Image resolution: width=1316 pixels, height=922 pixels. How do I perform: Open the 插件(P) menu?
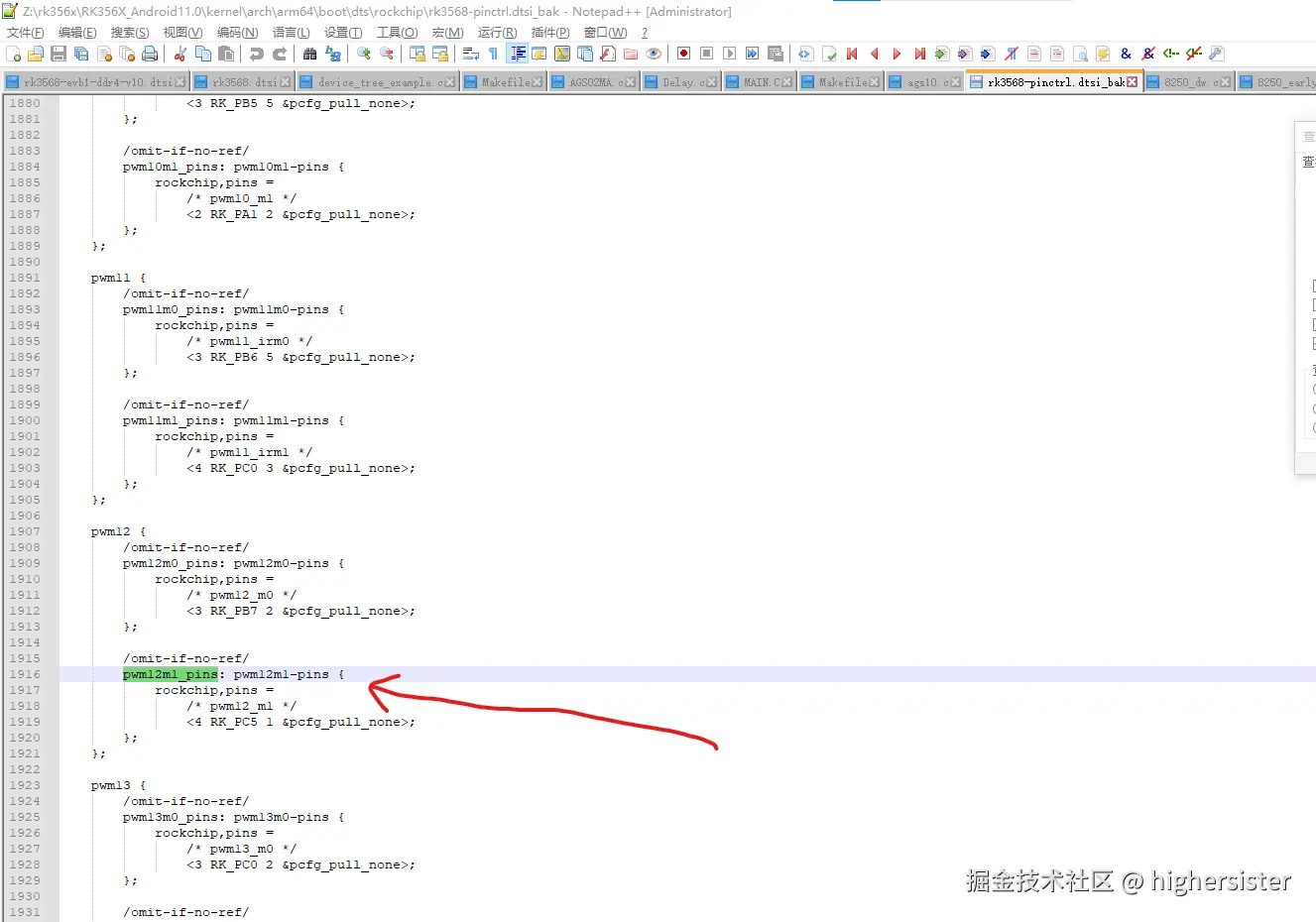550,33
